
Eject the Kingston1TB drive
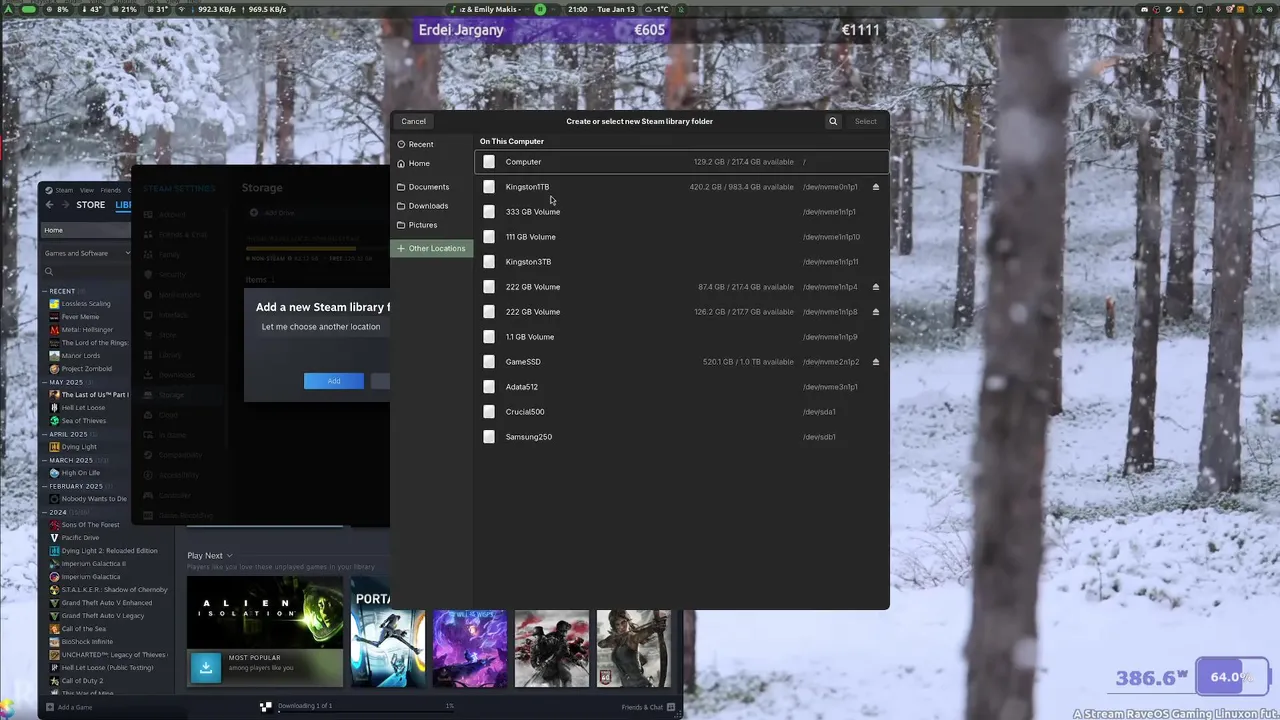pyautogui.click(x=876, y=187)
